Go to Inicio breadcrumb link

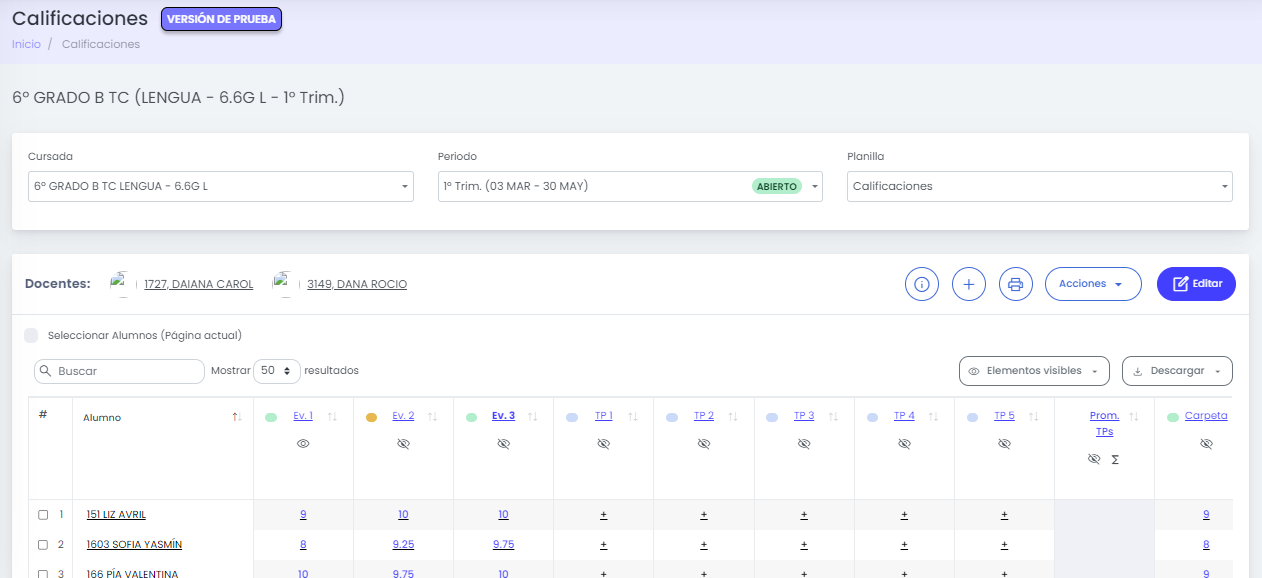[x=26, y=44]
